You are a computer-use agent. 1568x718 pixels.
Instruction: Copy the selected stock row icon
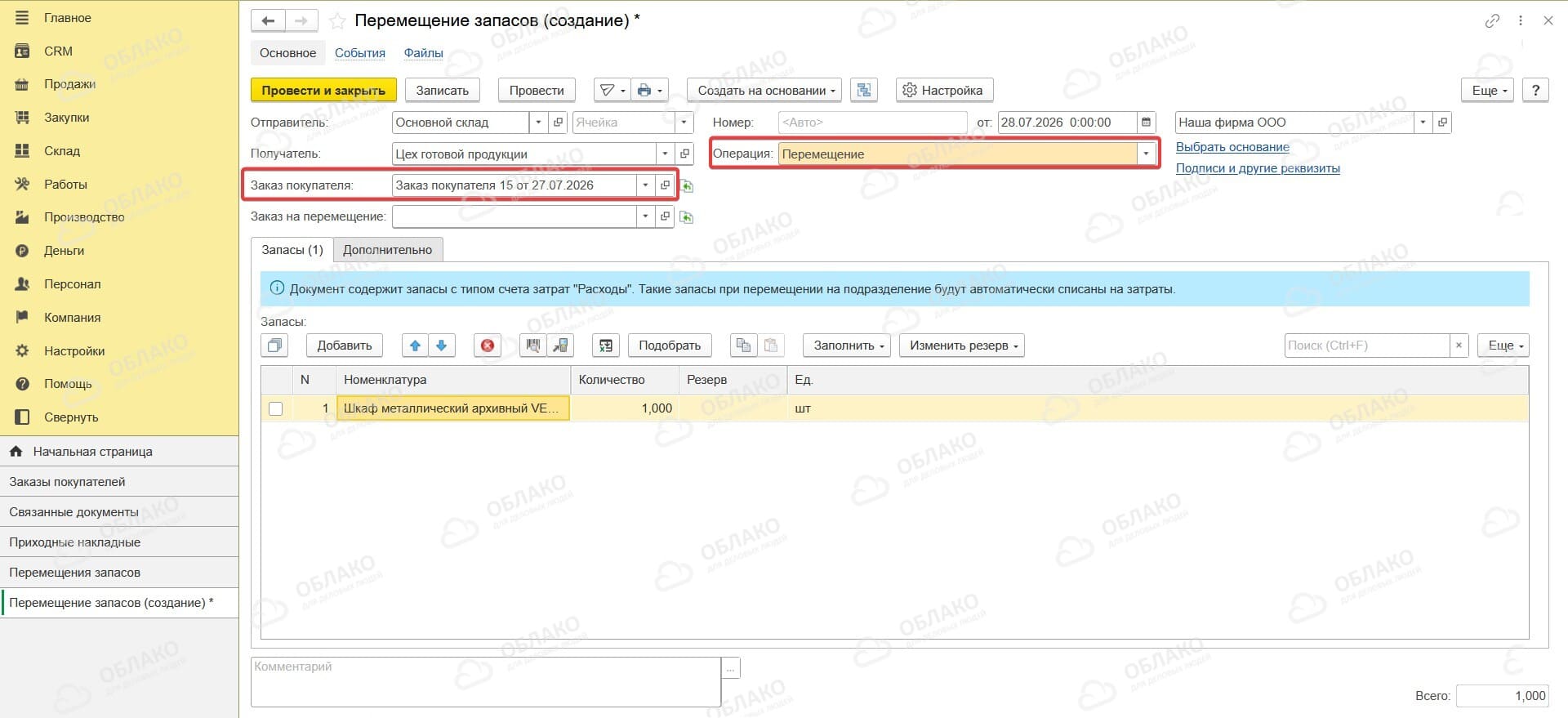point(275,346)
